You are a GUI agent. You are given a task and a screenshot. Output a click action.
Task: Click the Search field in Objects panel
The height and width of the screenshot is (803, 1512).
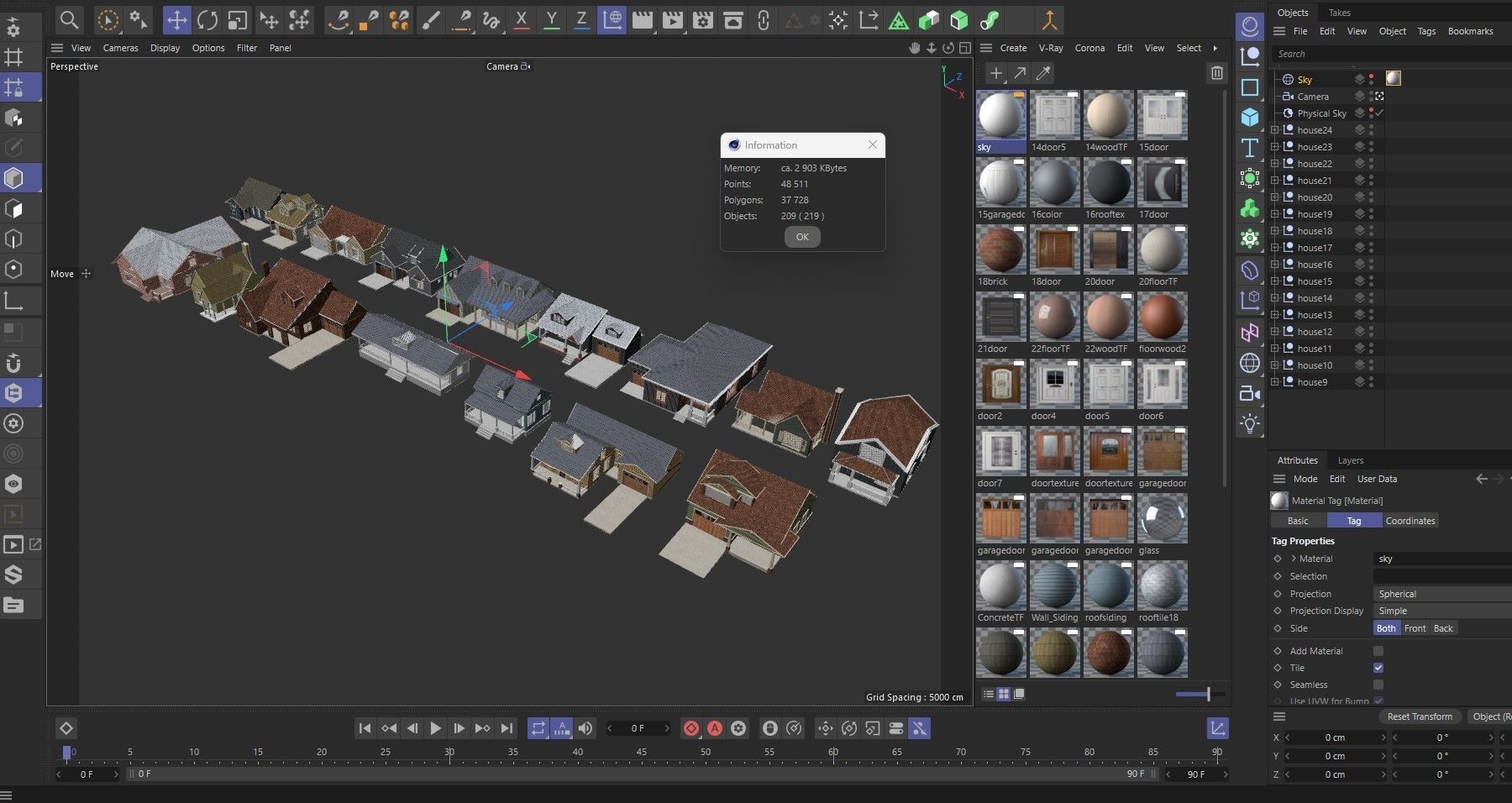[x=1390, y=54]
